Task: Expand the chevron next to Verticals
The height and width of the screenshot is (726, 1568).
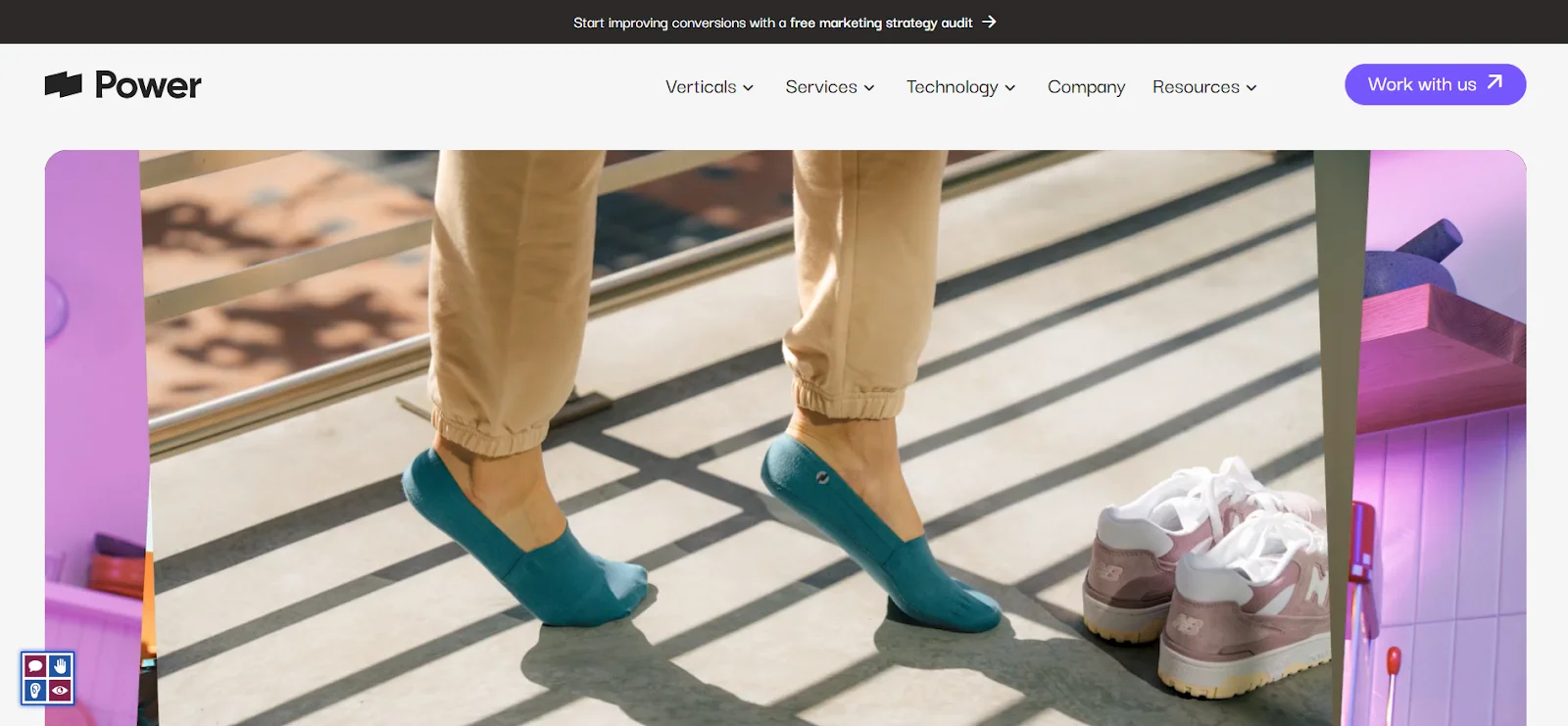Action: coord(749,88)
